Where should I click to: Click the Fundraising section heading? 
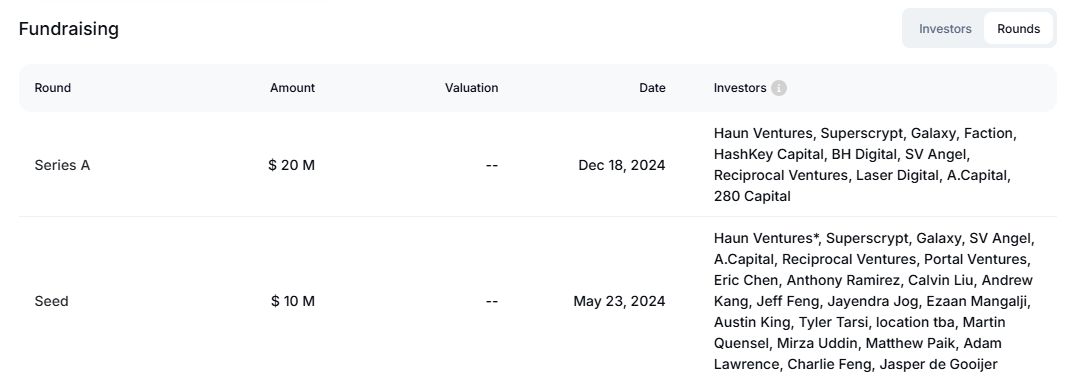(x=69, y=29)
